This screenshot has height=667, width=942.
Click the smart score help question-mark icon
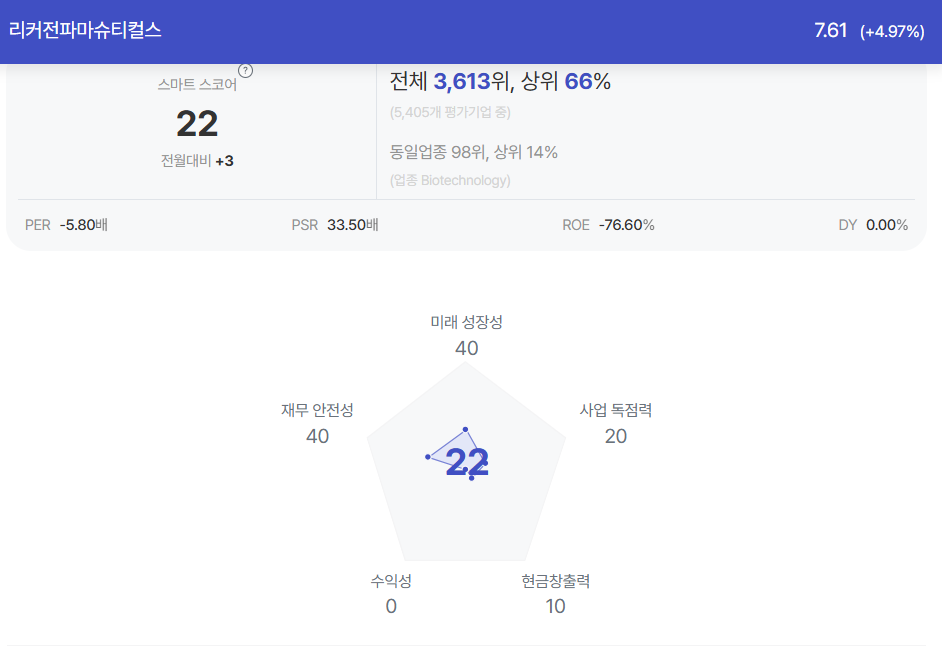245,71
